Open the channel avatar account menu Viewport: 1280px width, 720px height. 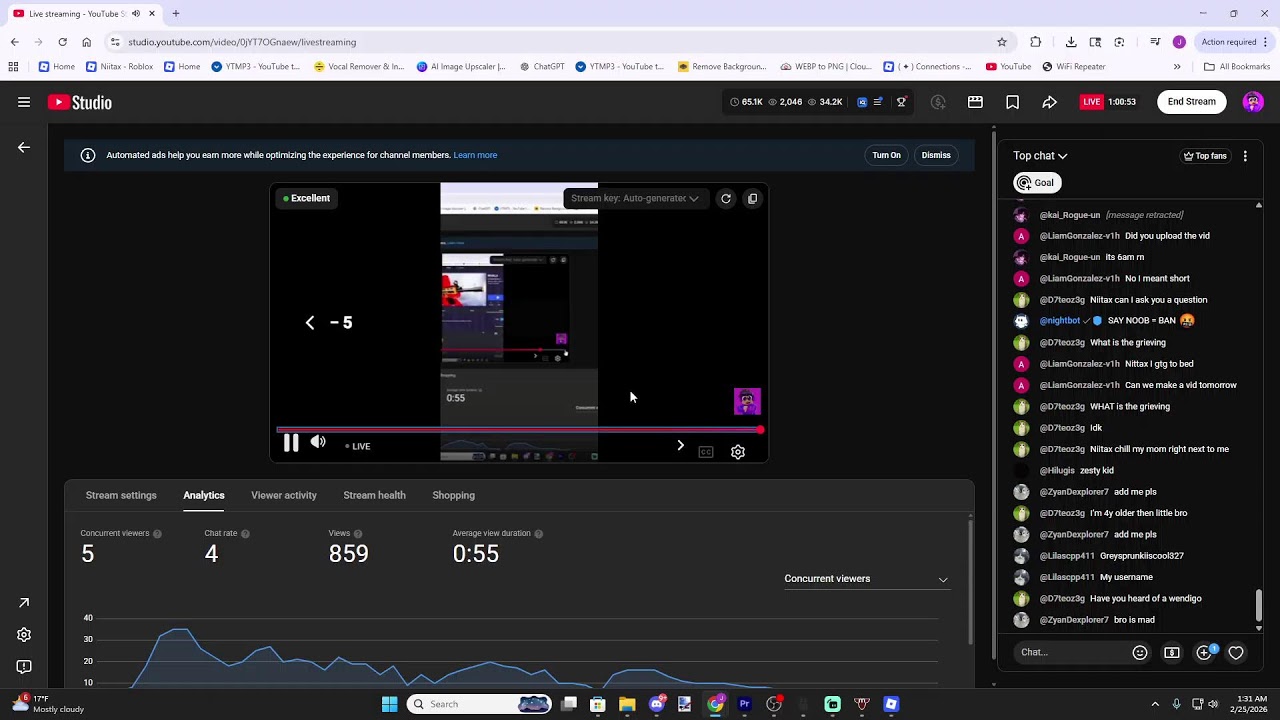click(x=1253, y=102)
